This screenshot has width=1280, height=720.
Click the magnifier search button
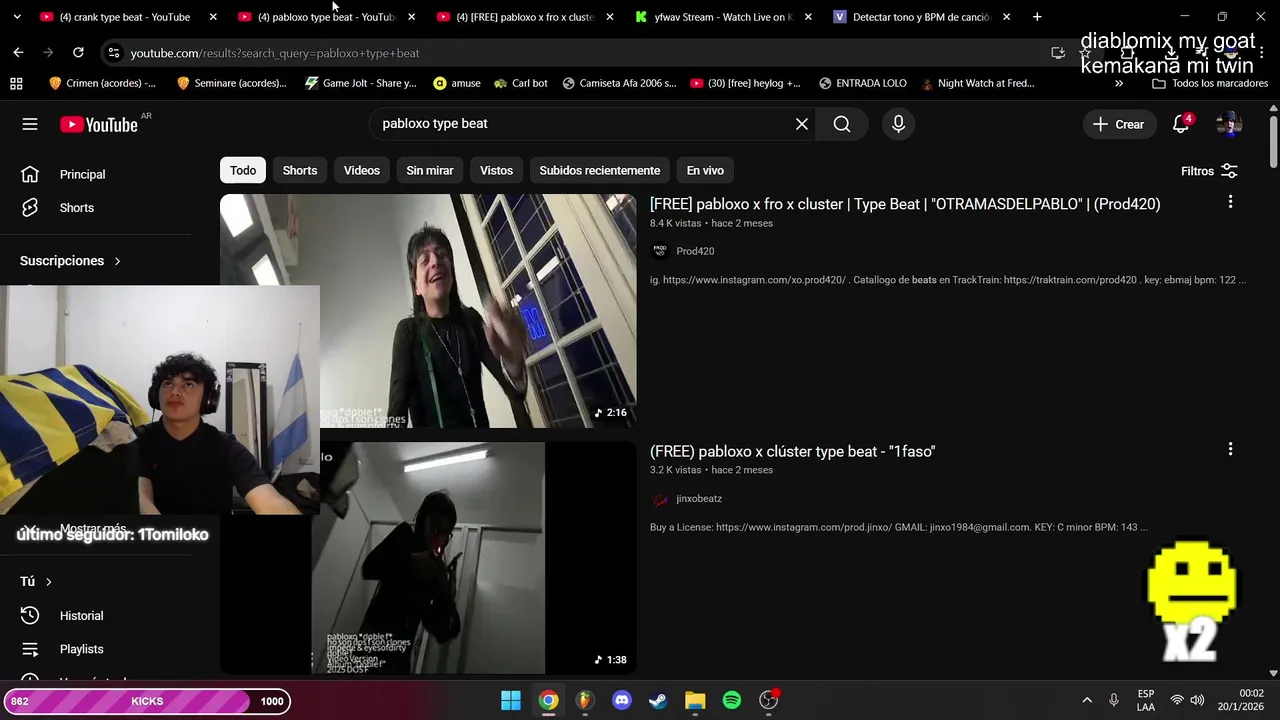pyautogui.click(x=842, y=124)
